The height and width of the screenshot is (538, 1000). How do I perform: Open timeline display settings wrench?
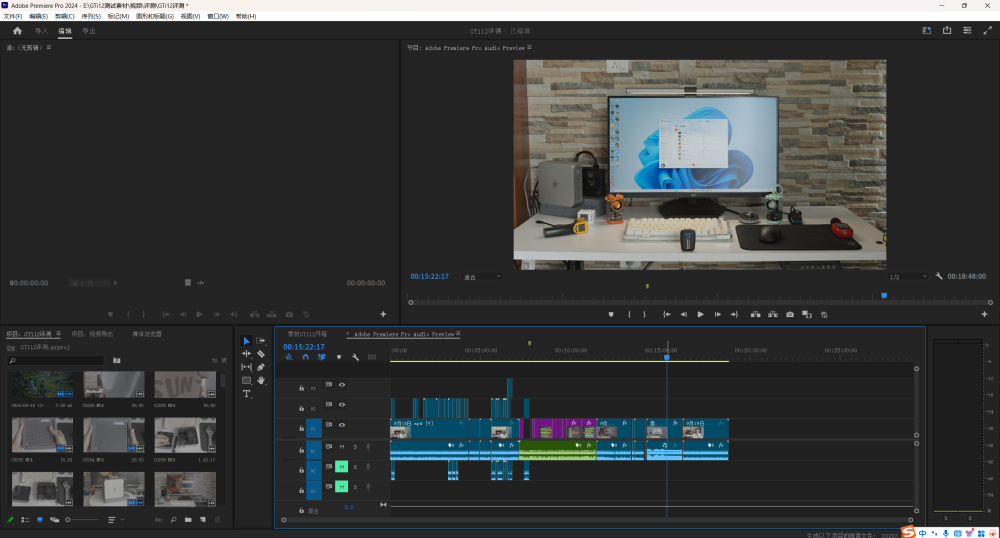coord(355,357)
